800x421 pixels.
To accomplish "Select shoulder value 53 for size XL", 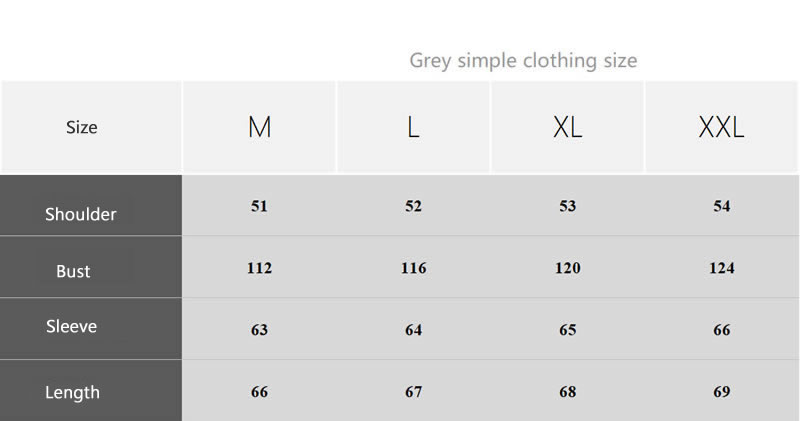I will (568, 206).
